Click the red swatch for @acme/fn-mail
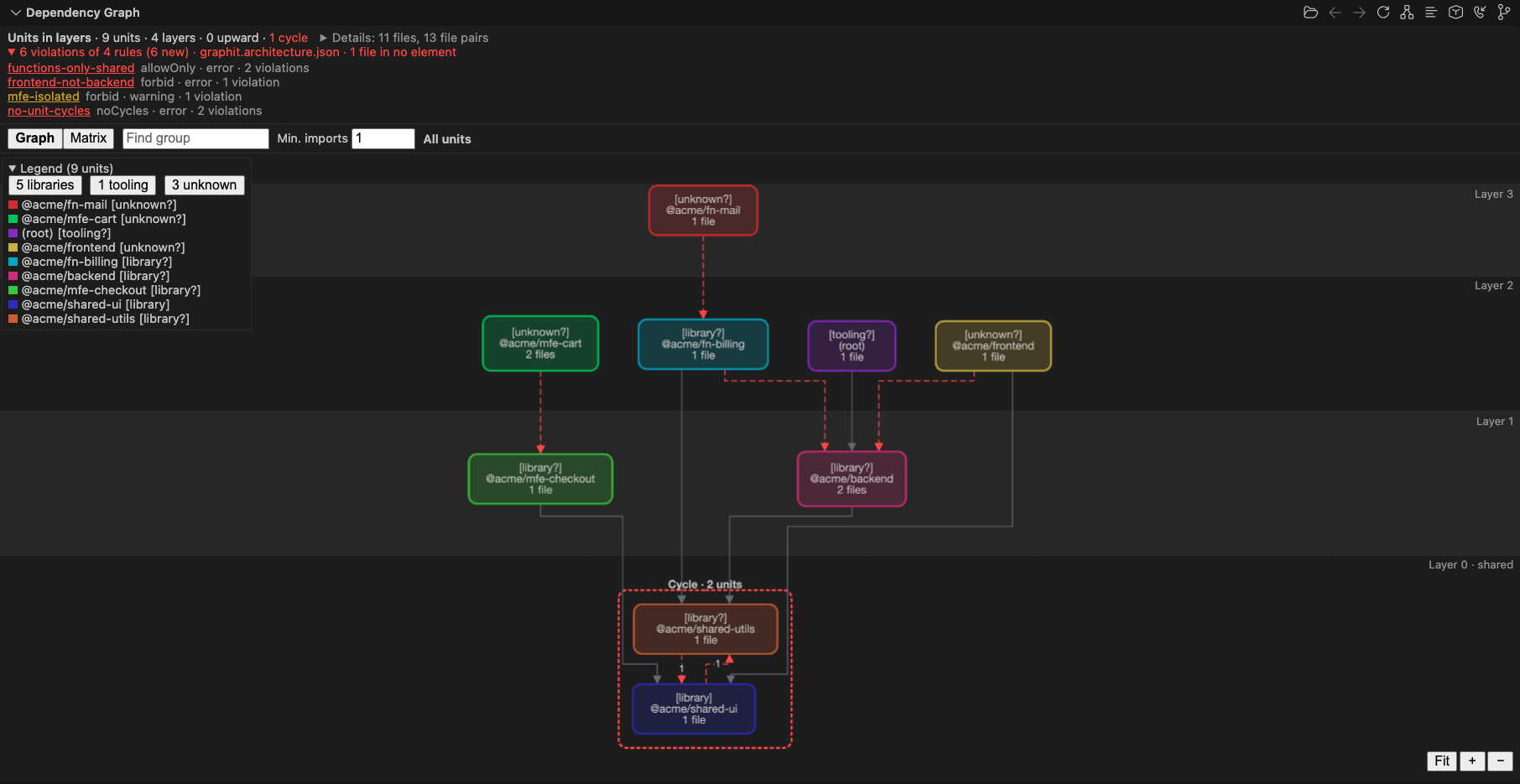This screenshot has width=1520, height=784. [13, 205]
